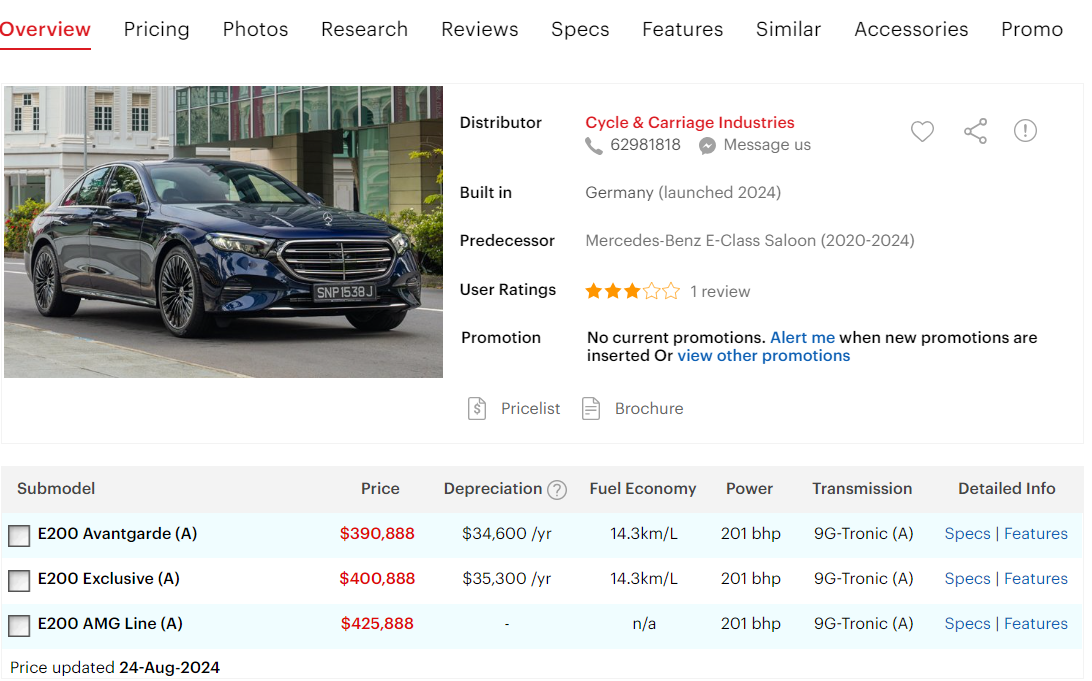Click the Depreciation column header

[x=493, y=489]
